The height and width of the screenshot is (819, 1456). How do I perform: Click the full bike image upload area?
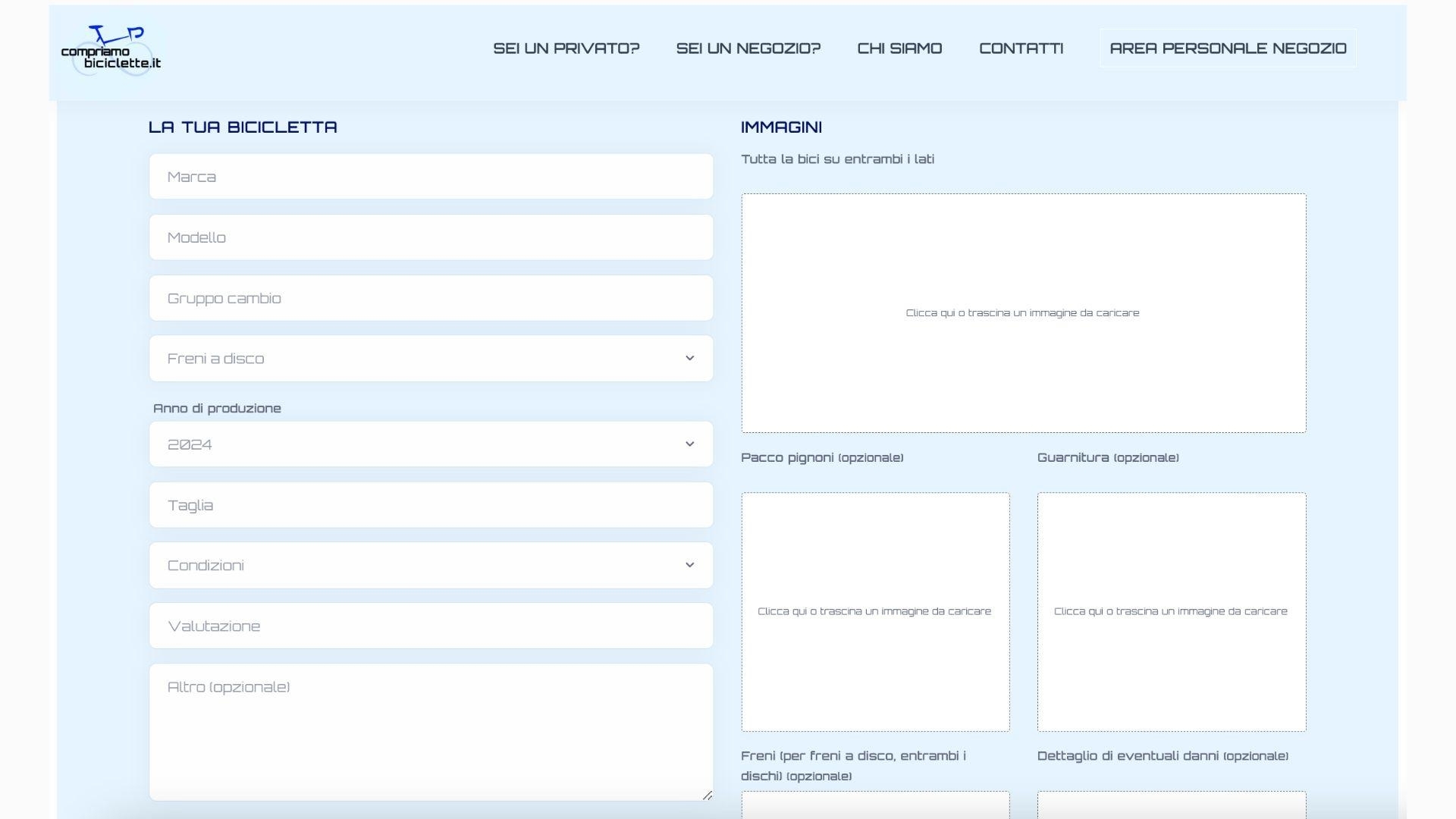[x=1023, y=313]
